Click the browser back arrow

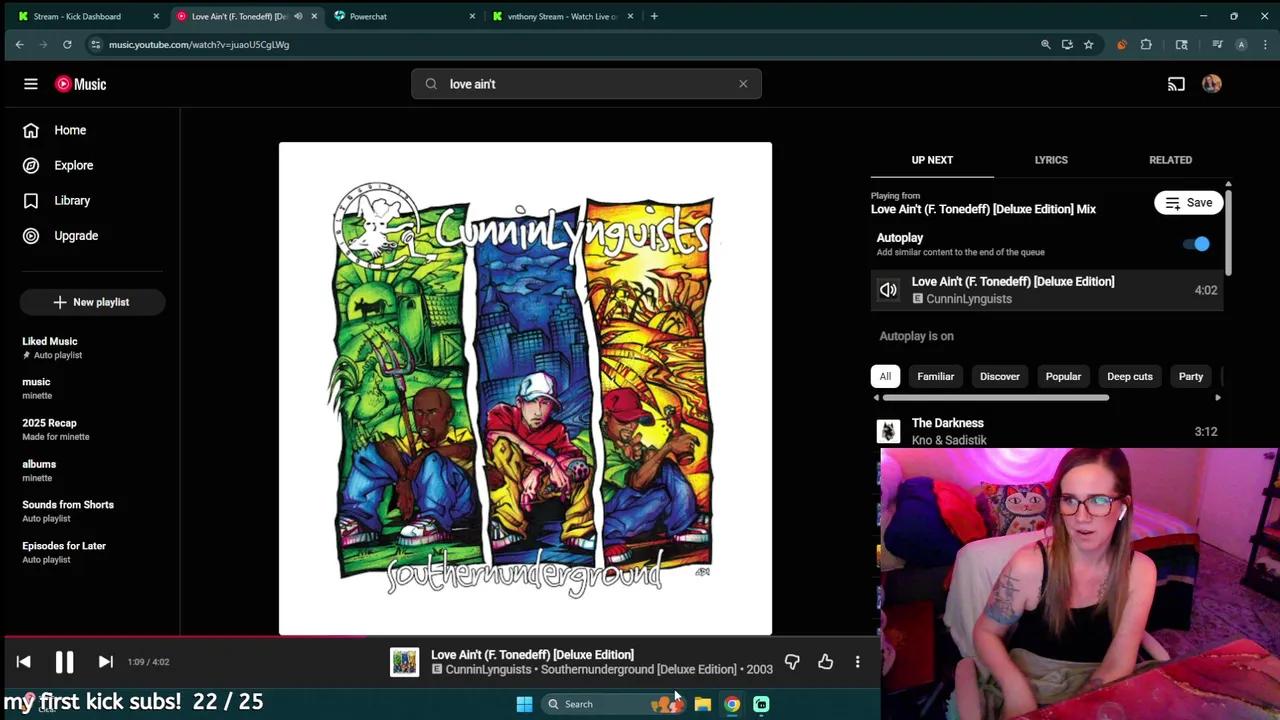[x=19, y=44]
